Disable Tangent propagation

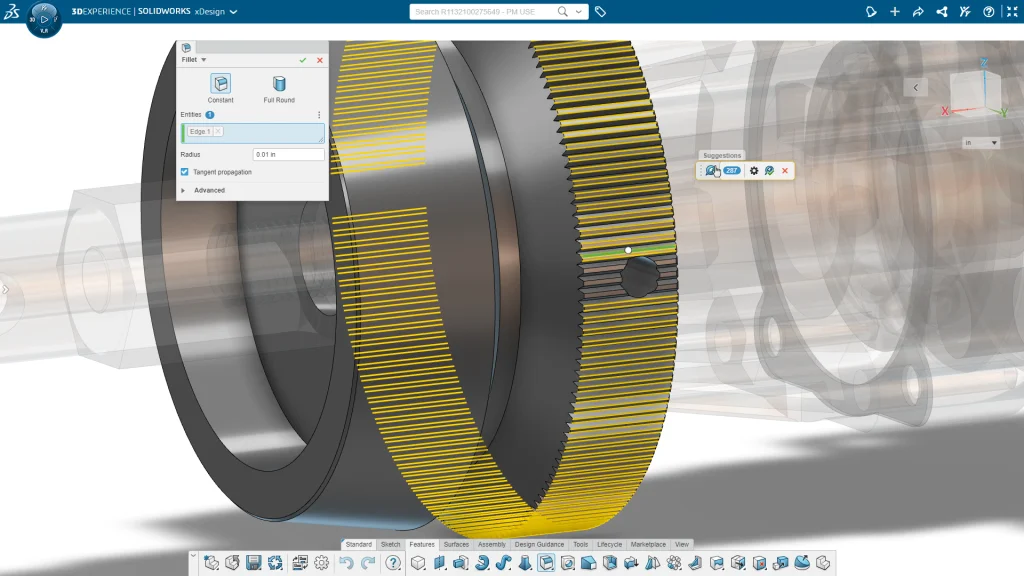coord(185,171)
